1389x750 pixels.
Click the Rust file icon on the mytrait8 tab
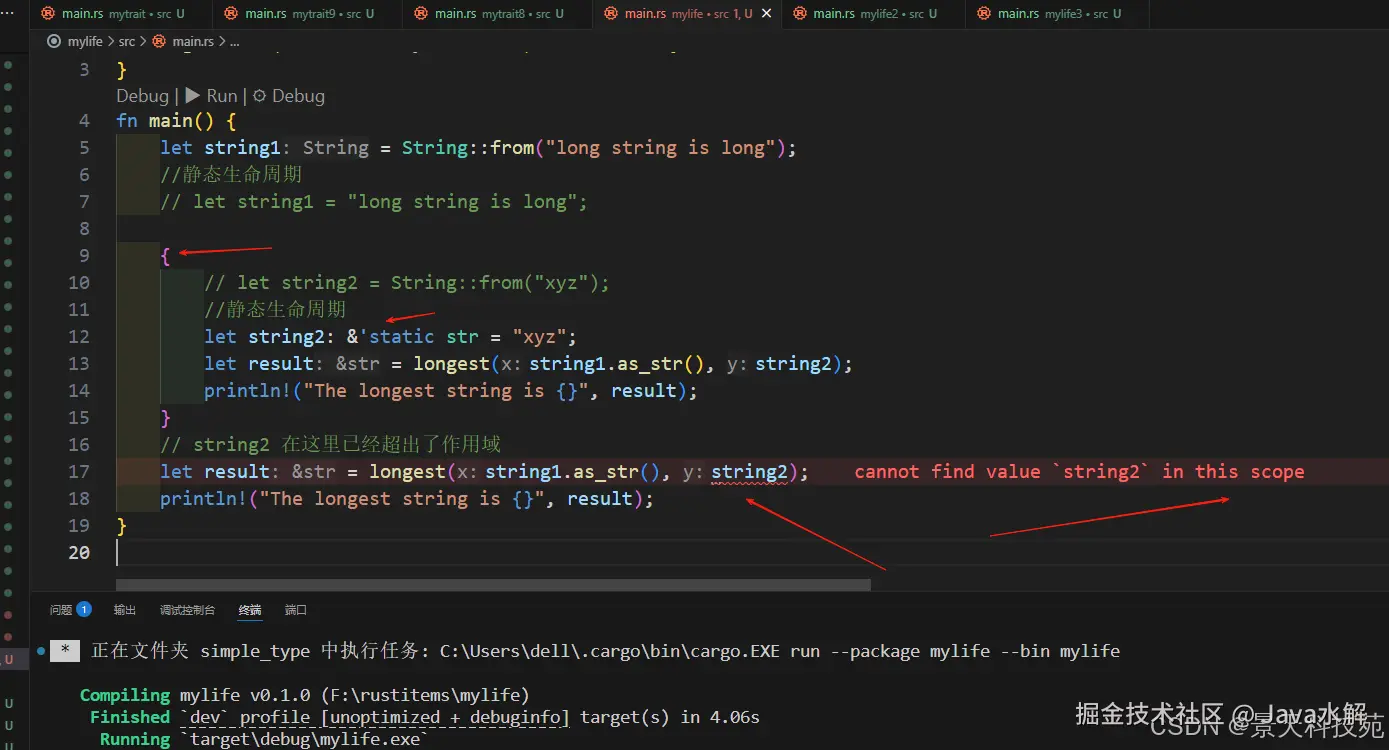[421, 14]
